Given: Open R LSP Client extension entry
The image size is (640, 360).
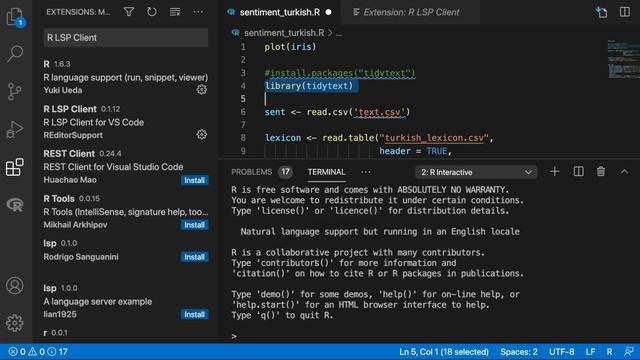Looking at the screenshot, I should [x=126, y=122].
